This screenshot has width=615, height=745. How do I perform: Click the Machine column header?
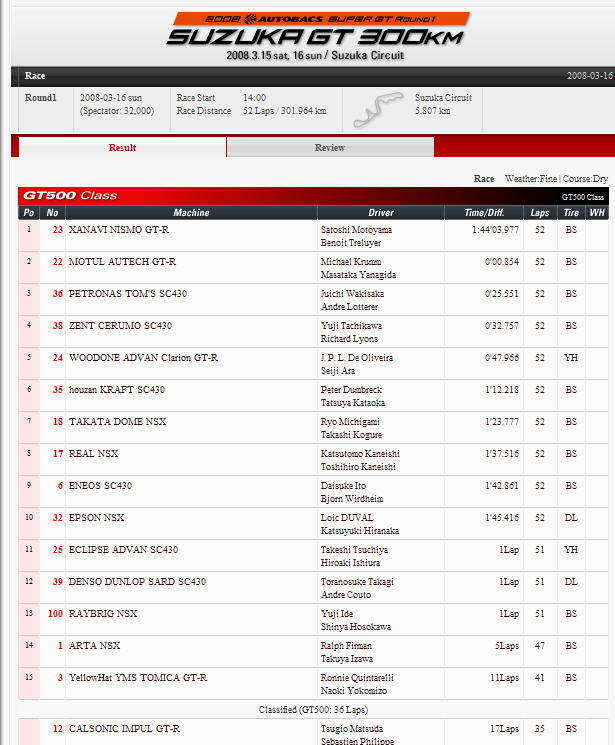tap(191, 213)
